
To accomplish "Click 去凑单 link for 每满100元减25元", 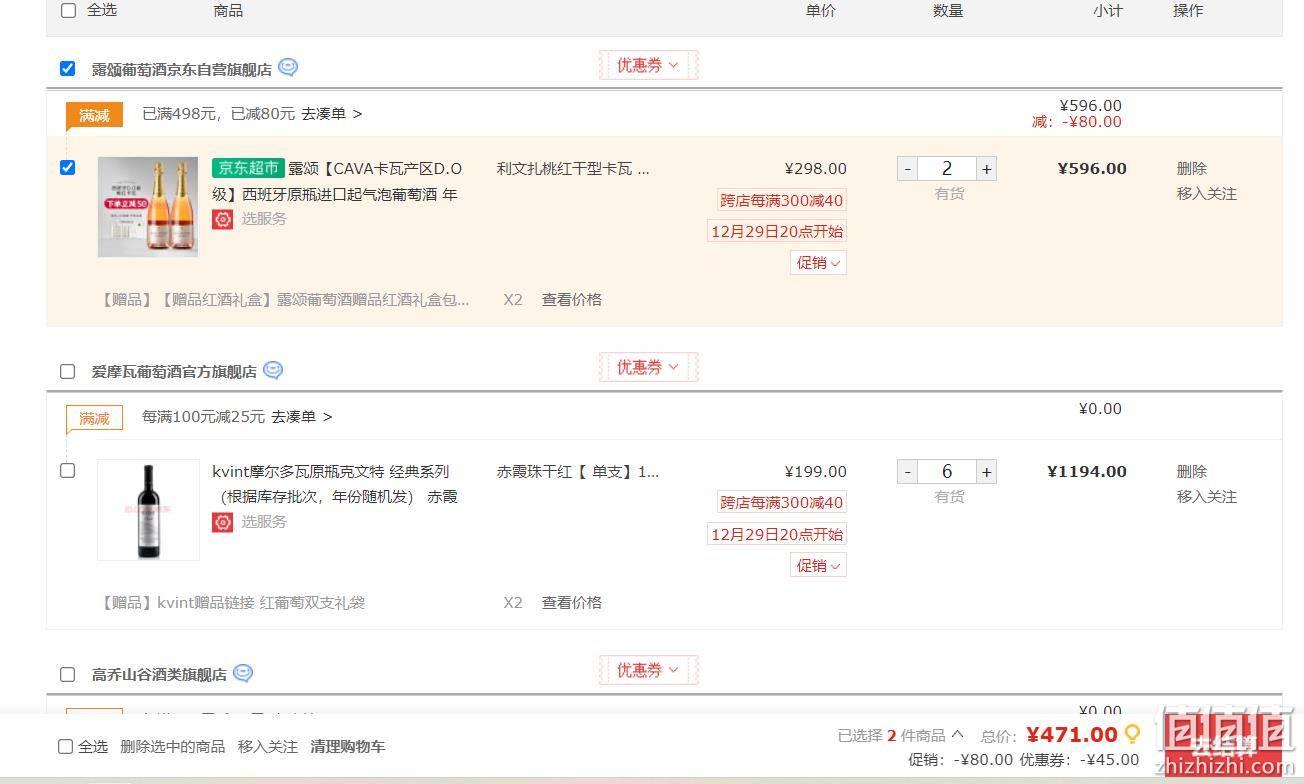I will (x=301, y=417).
